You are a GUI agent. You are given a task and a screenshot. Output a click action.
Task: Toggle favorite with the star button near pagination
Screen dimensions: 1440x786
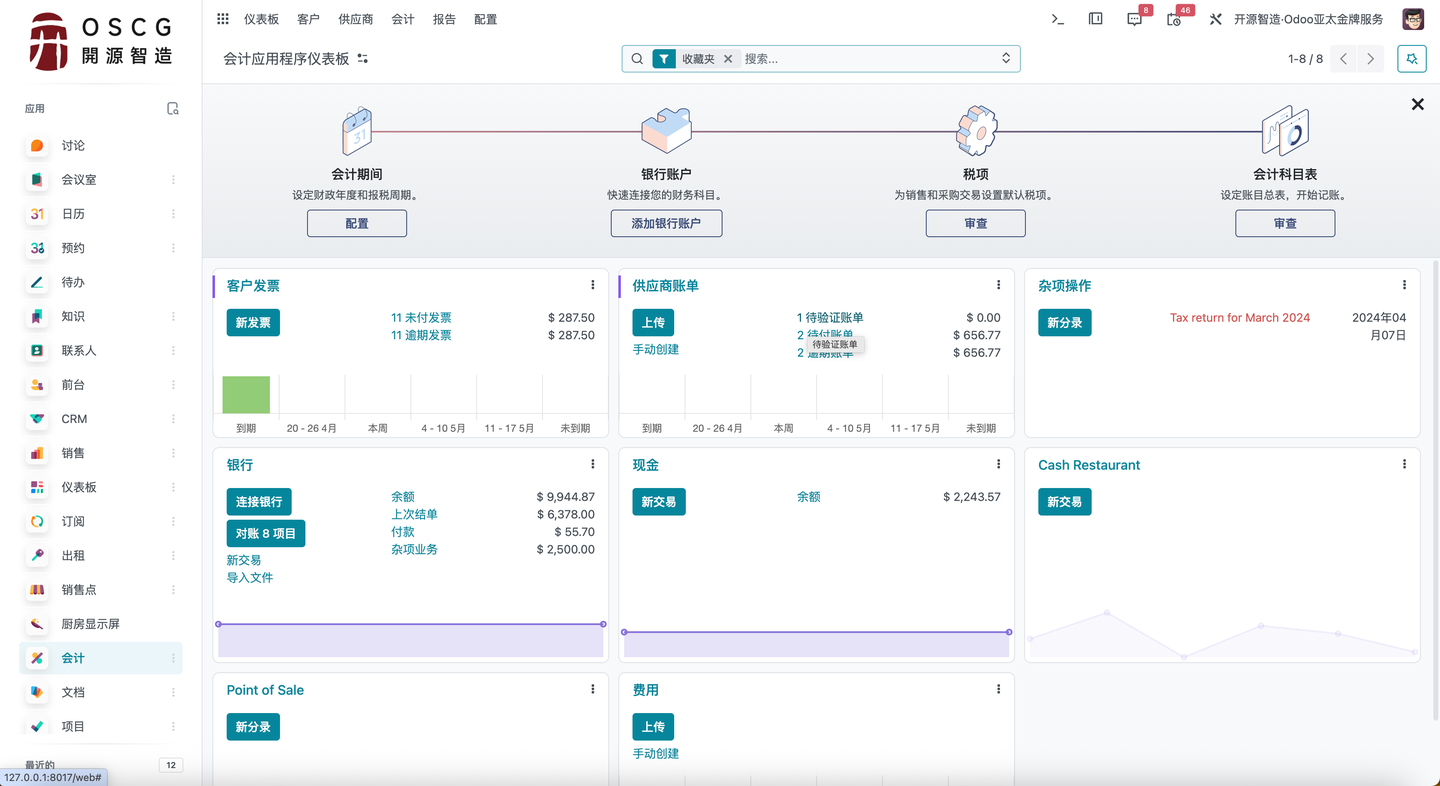[1412, 58]
